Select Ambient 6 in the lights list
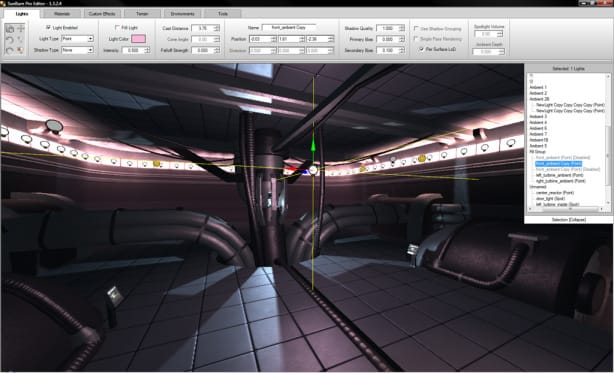This screenshot has height=373, width=614. [x=538, y=128]
